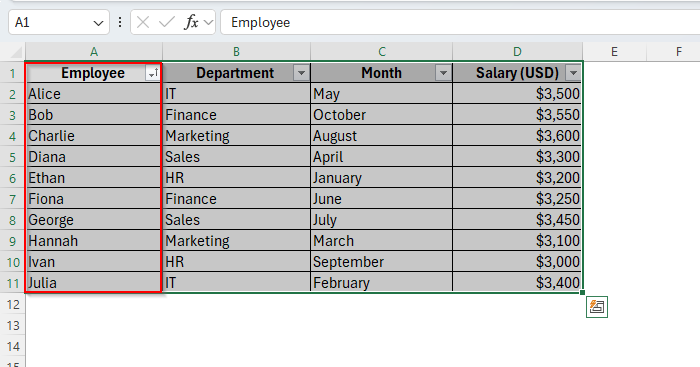Click Ethan's HR department cell
The height and width of the screenshot is (367, 700).
pos(236,178)
